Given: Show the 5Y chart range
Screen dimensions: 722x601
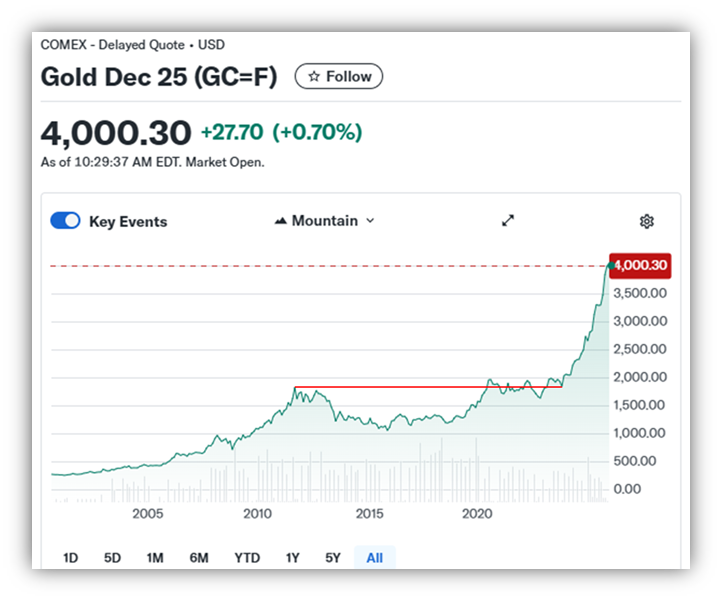Looking at the screenshot, I should tap(333, 558).
